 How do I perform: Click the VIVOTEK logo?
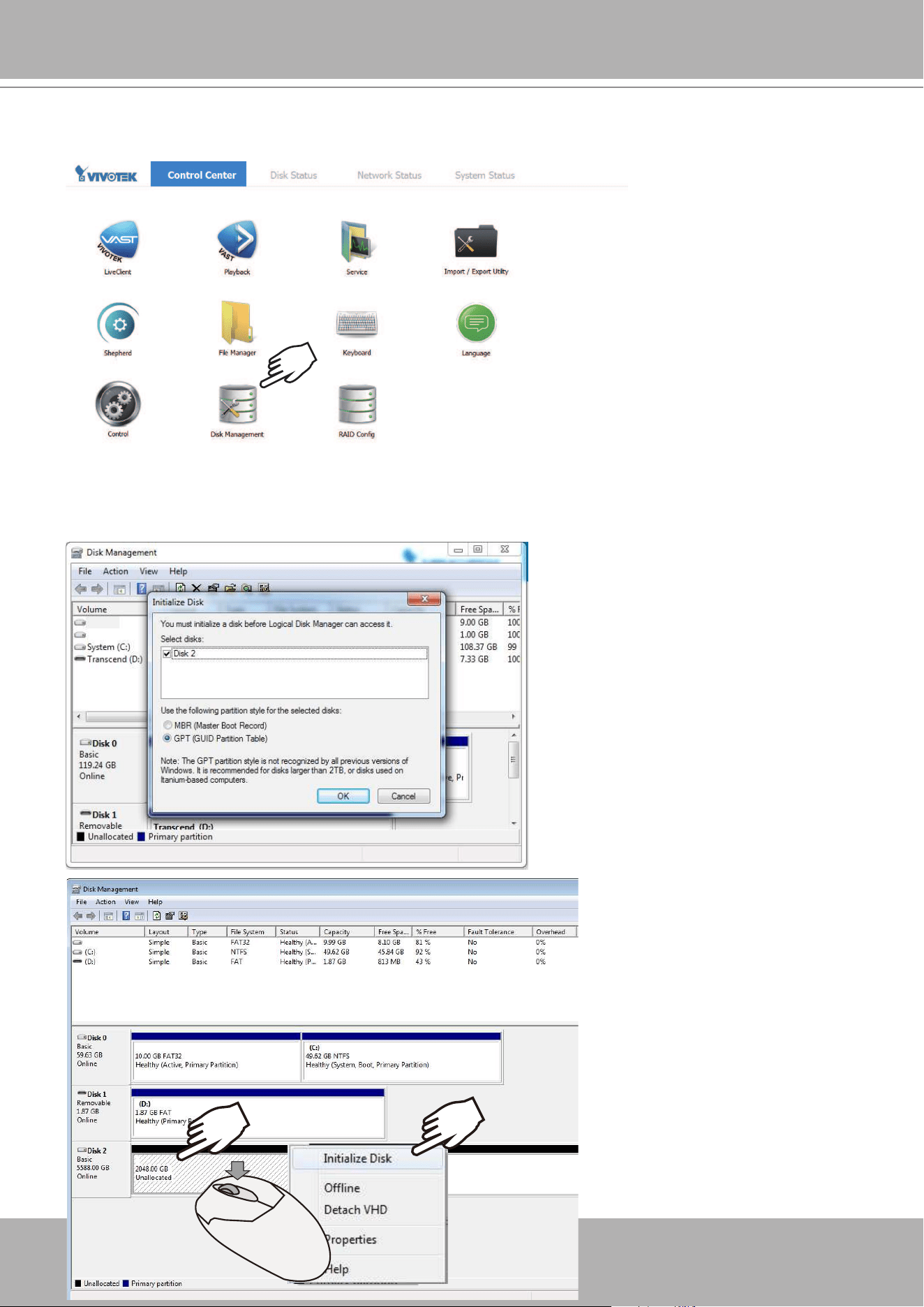[106, 175]
